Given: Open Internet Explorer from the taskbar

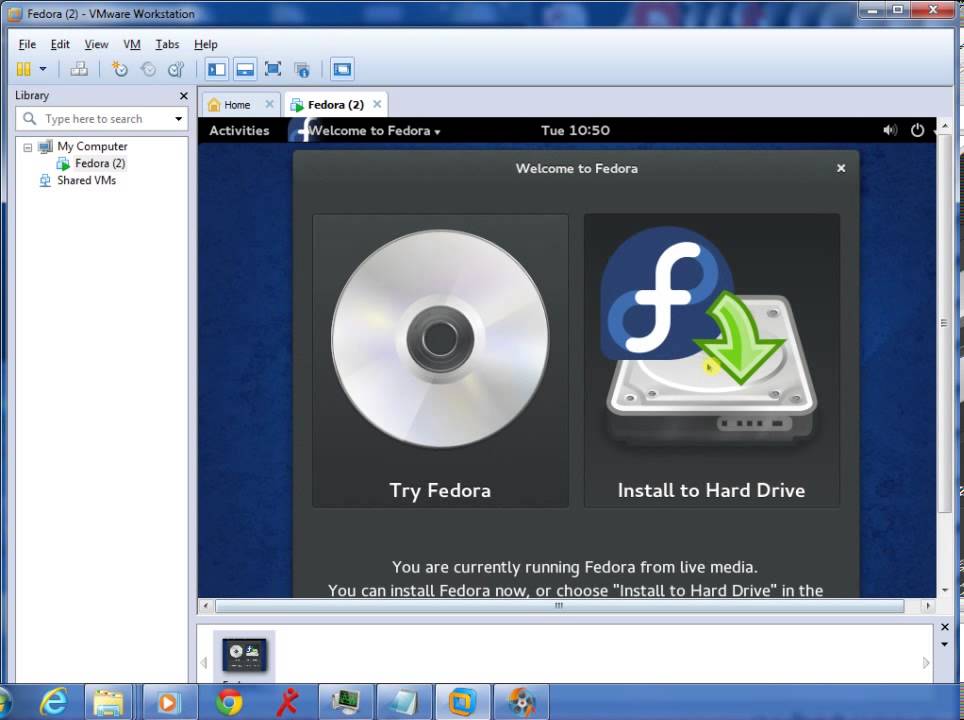Looking at the screenshot, I should pos(54,702).
